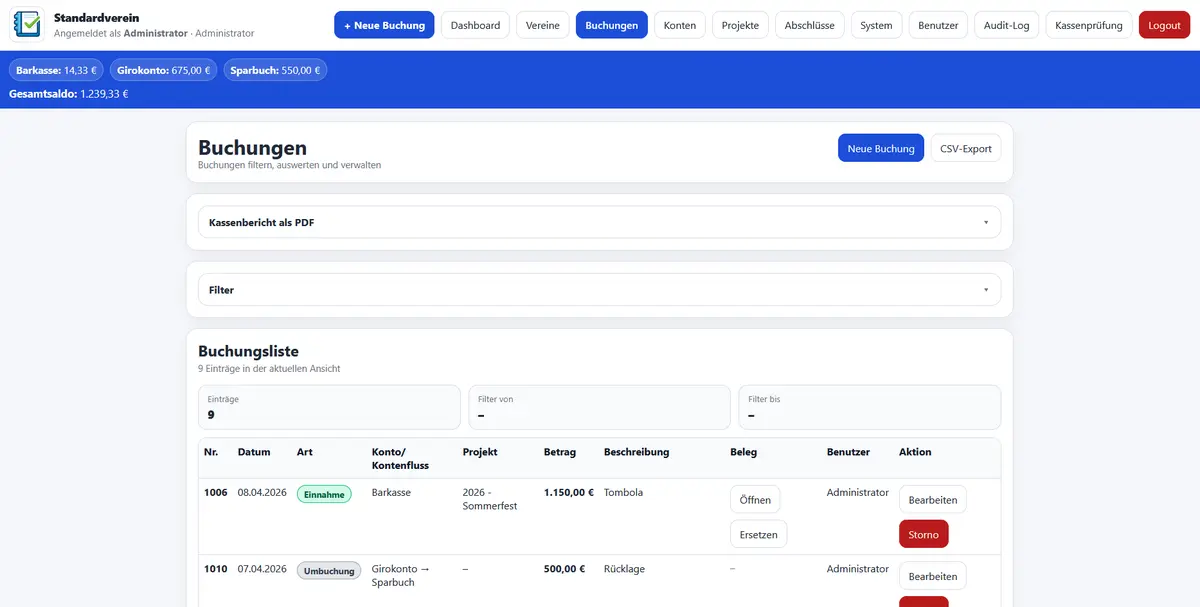This screenshot has width=1200, height=607.
Task: Open the Konten navigation item
Action: 680,25
